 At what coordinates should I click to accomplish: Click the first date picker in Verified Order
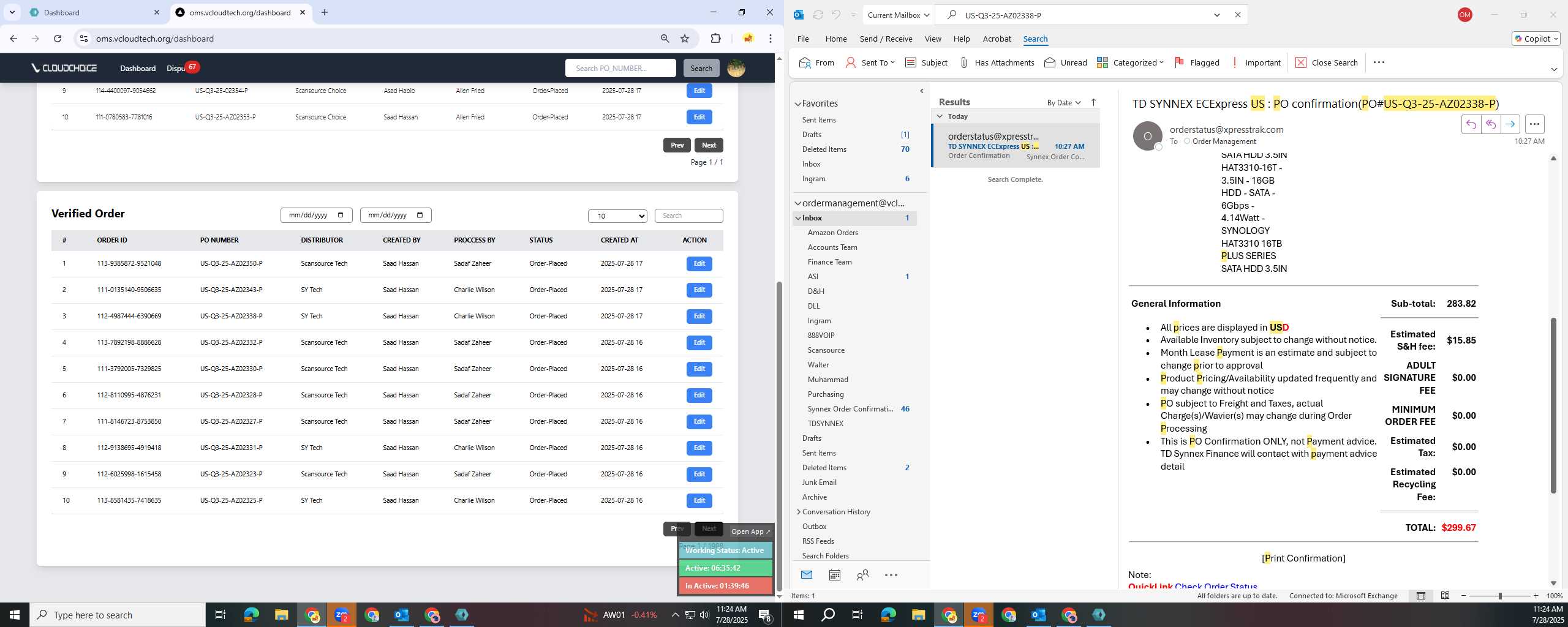(x=316, y=215)
